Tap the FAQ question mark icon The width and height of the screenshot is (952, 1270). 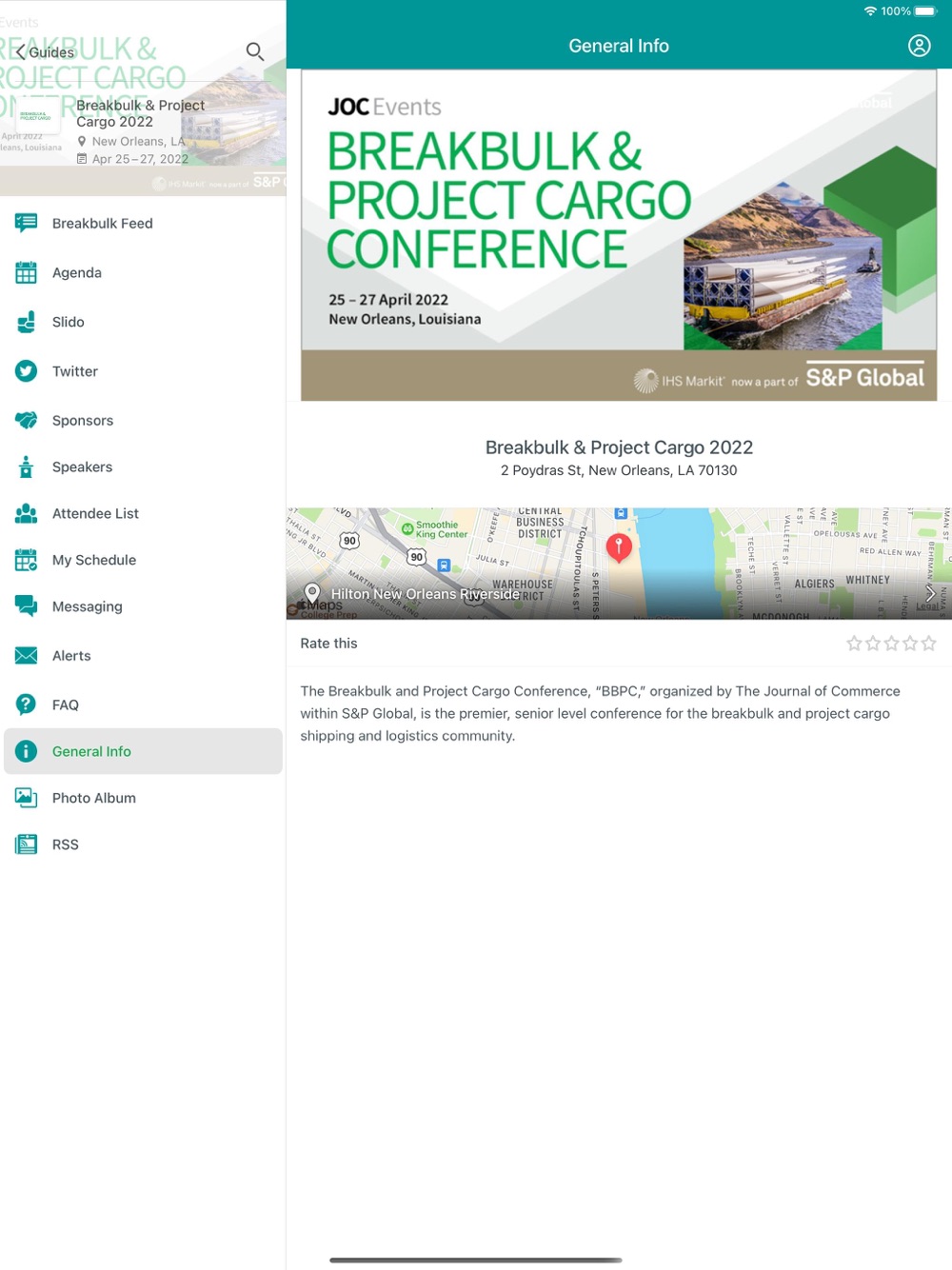[x=26, y=704]
